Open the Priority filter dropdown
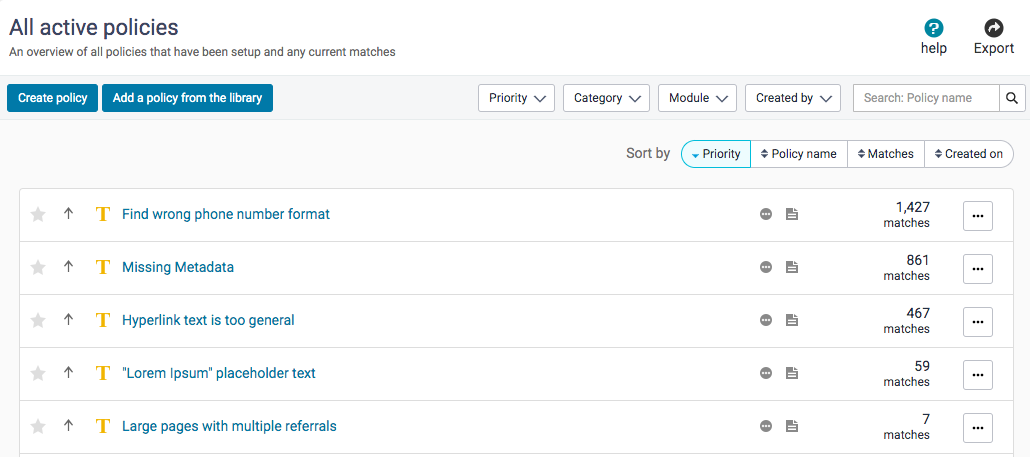Screen dimensions: 1030x457 coord(516,98)
